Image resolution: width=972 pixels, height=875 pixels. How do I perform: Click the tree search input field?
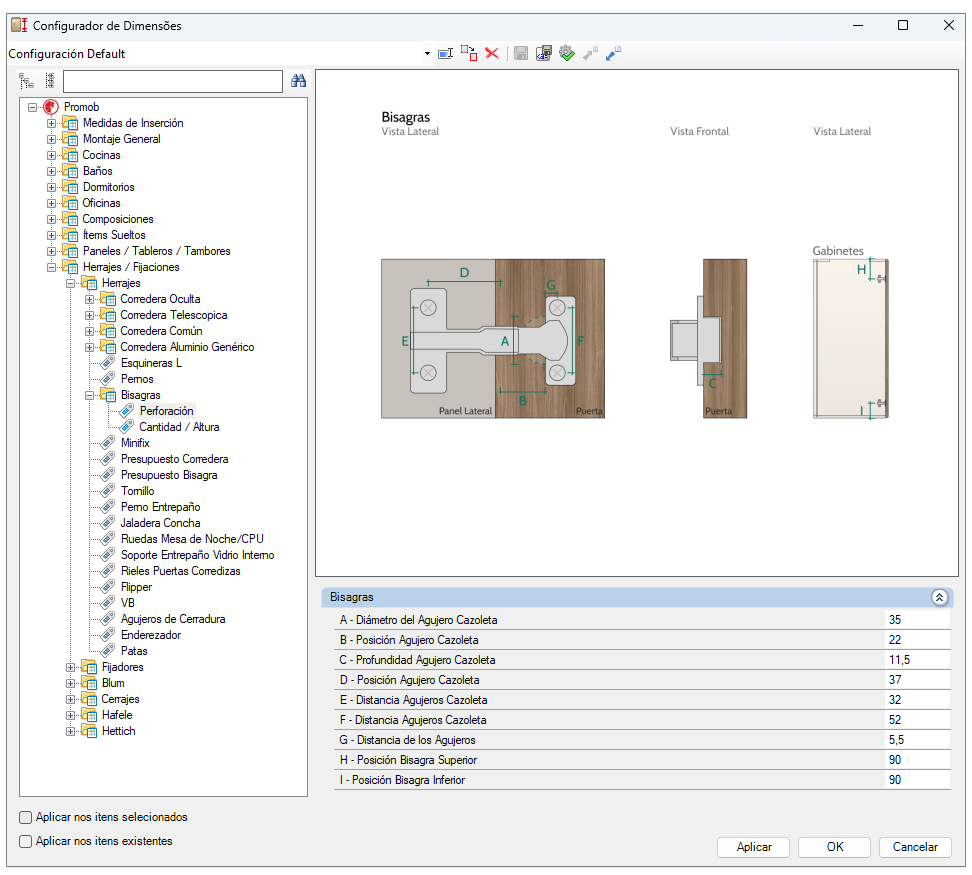pyautogui.click(x=173, y=81)
